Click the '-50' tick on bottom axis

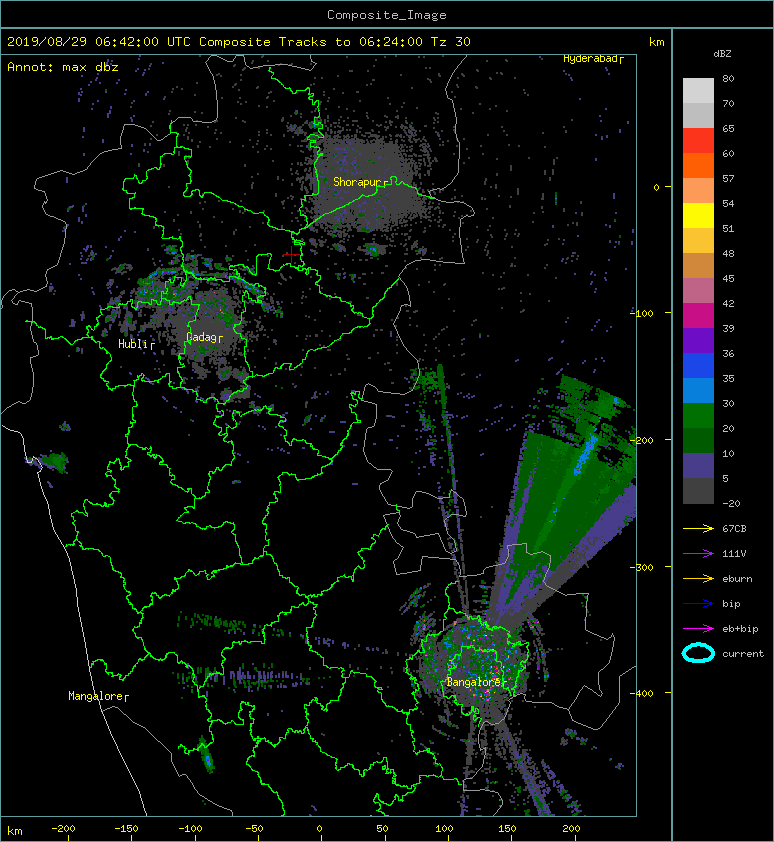click(x=254, y=829)
